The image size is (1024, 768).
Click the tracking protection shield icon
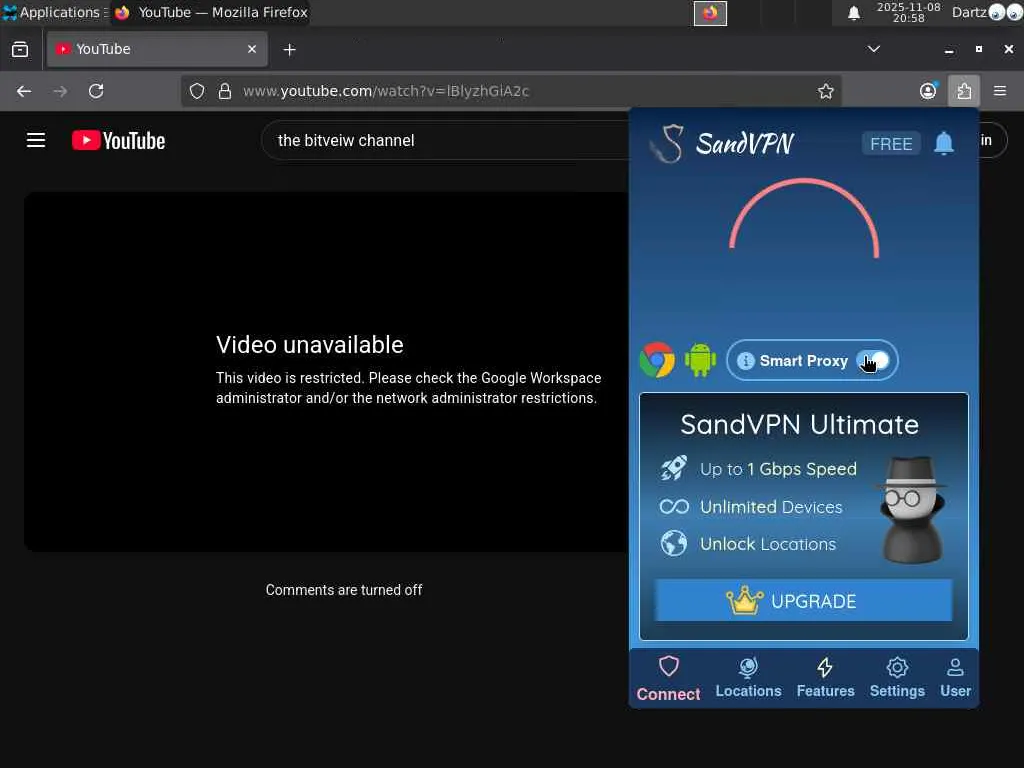197,91
